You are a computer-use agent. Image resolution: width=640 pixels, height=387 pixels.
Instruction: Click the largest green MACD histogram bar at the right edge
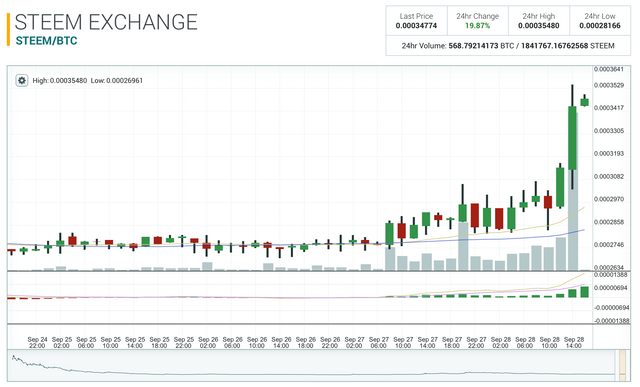pos(584,292)
